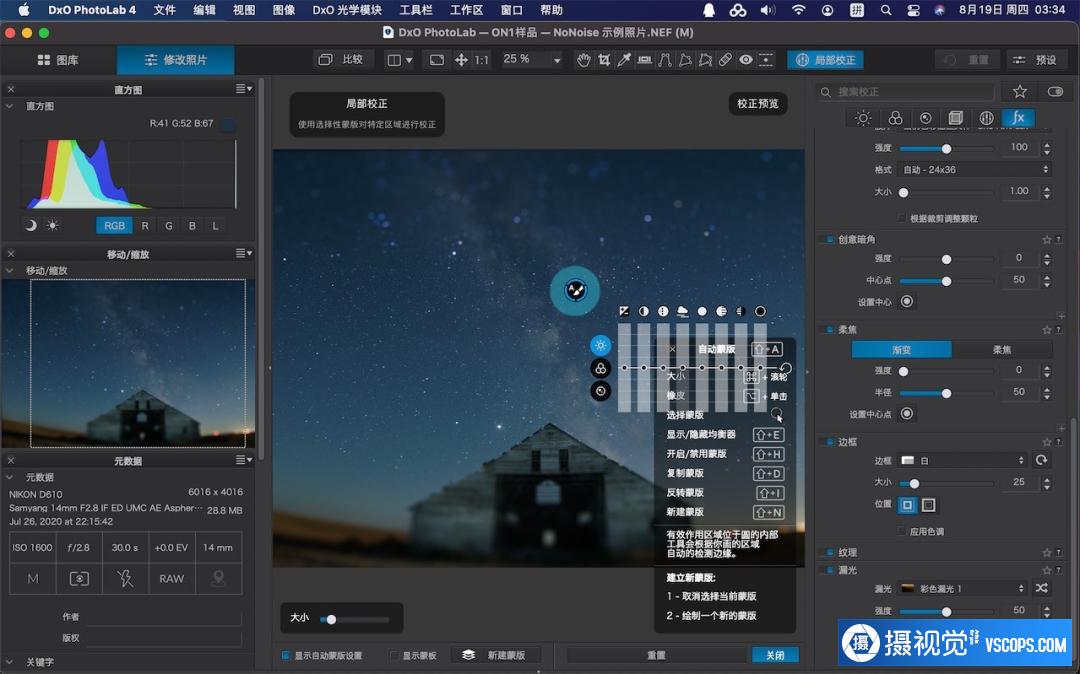Toggle 显示自动蒙版设置 checkbox
The image size is (1080, 674).
[285, 655]
